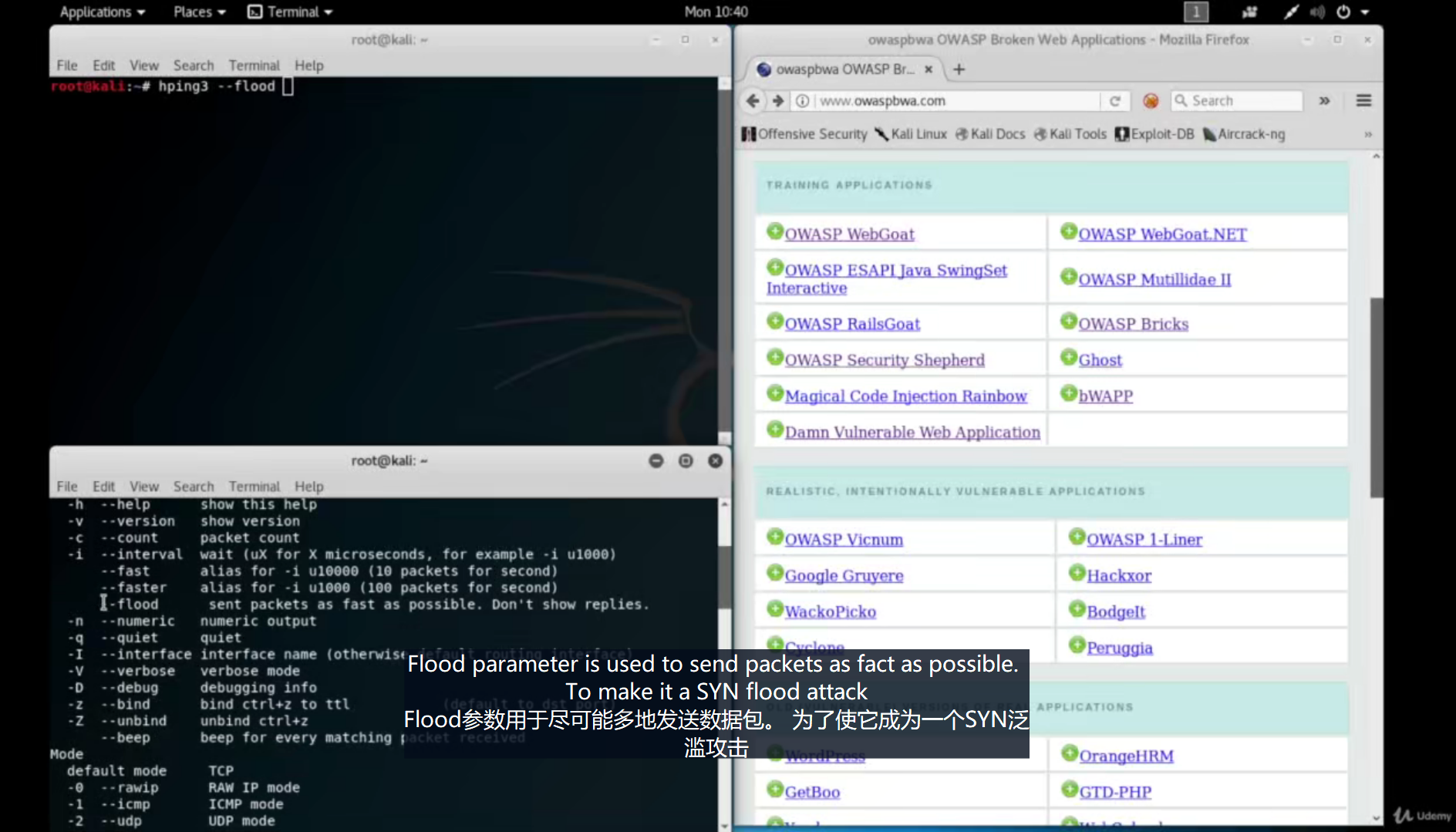The width and height of the screenshot is (1456, 832).
Task: Open File menu in upper terminal
Action: tap(67, 66)
